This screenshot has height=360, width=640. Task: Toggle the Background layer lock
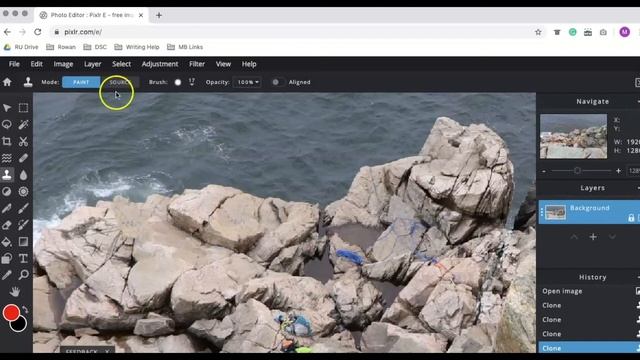pos(631,218)
